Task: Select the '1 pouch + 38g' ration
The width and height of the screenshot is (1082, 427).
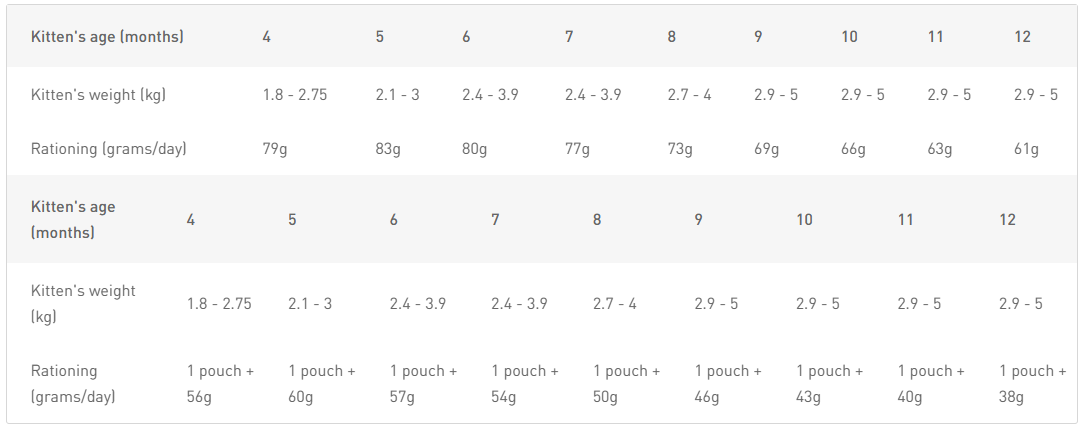Action: [1033, 384]
